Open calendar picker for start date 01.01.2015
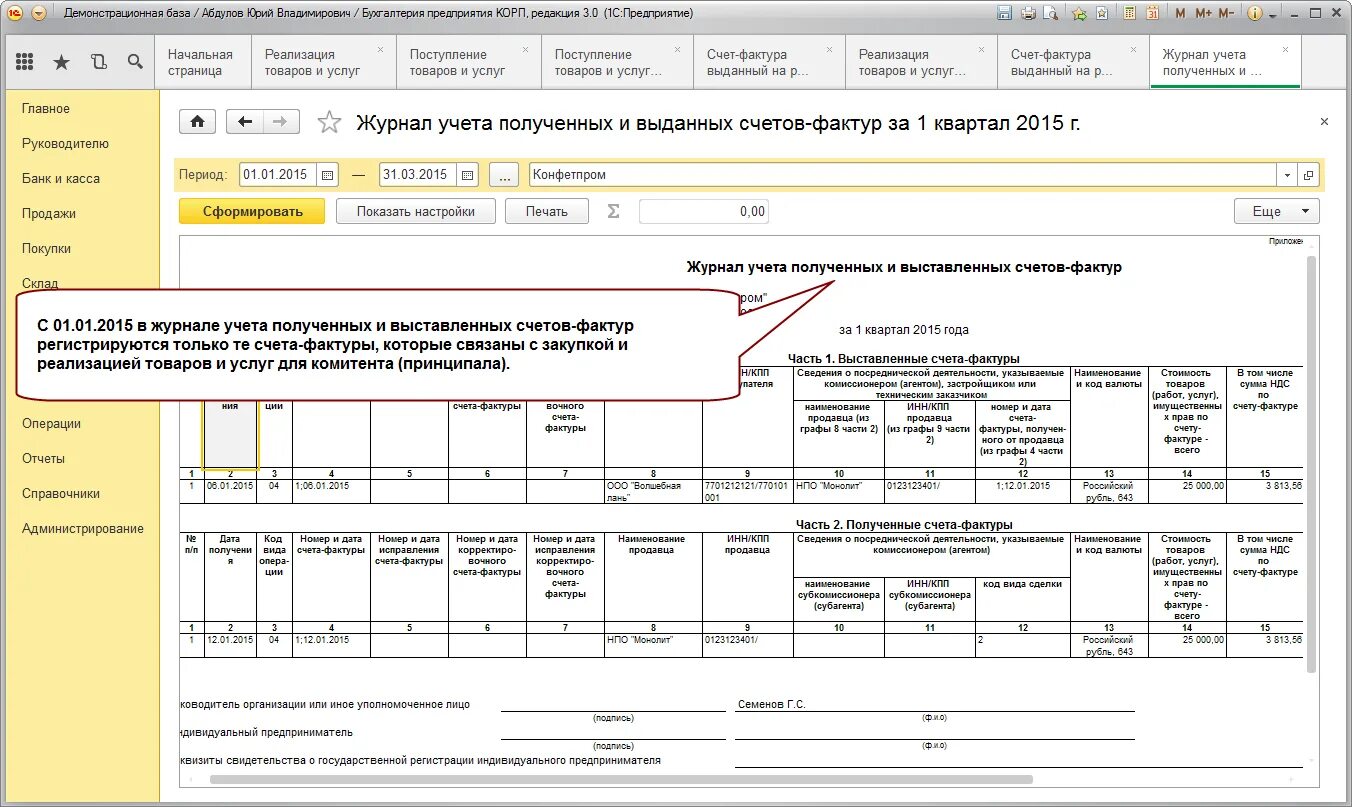Screen dimensions: 1352x807 point(327,174)
